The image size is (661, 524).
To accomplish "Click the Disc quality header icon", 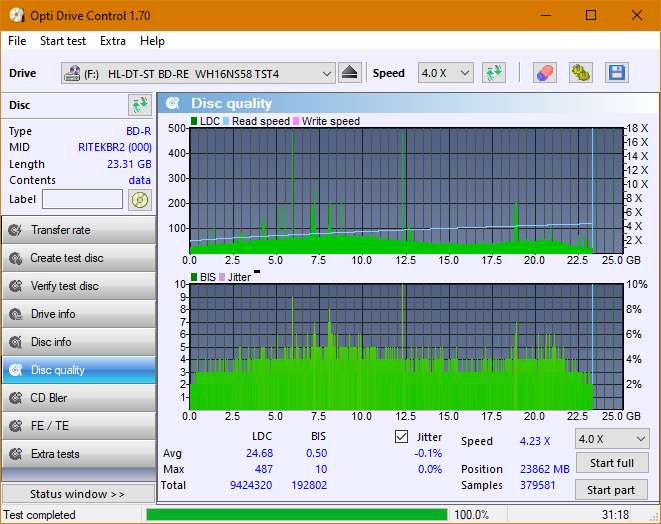I will click(x=173, y=103).
